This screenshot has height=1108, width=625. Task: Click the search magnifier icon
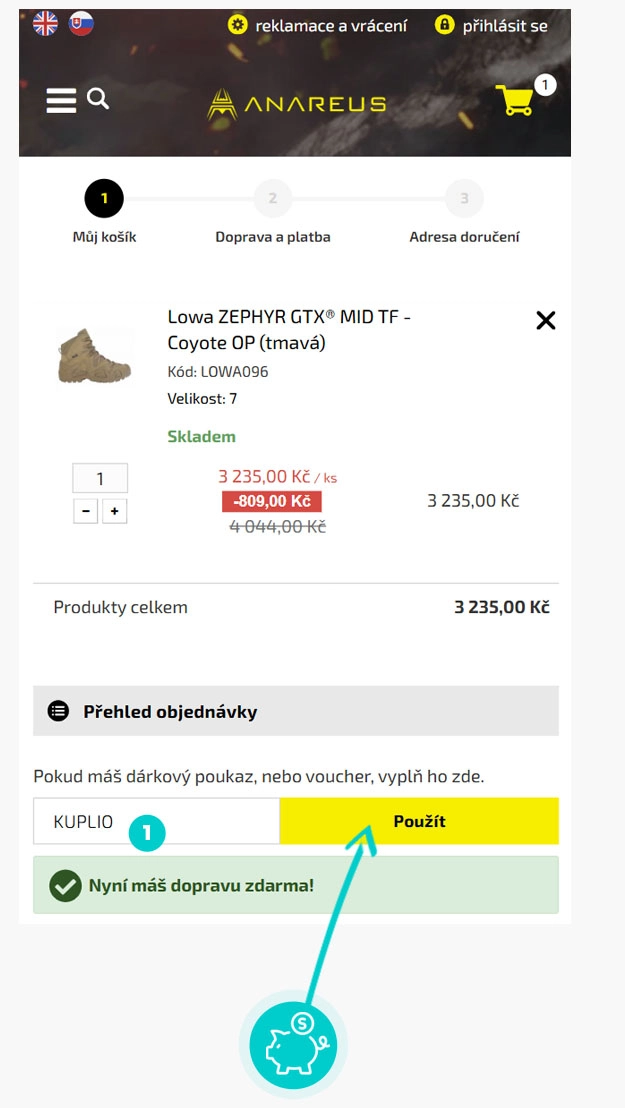(x=98, y=98)
